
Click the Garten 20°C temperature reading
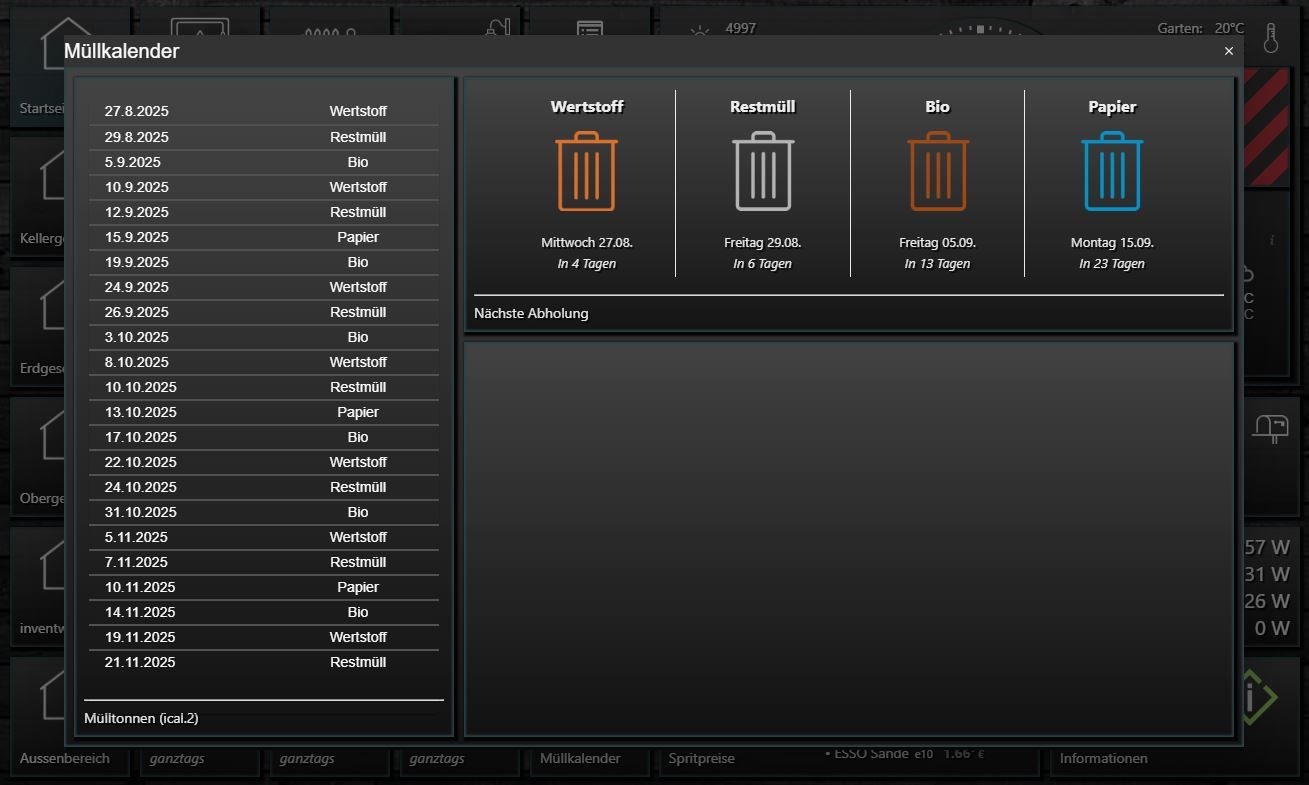(x=1201, y=28)
